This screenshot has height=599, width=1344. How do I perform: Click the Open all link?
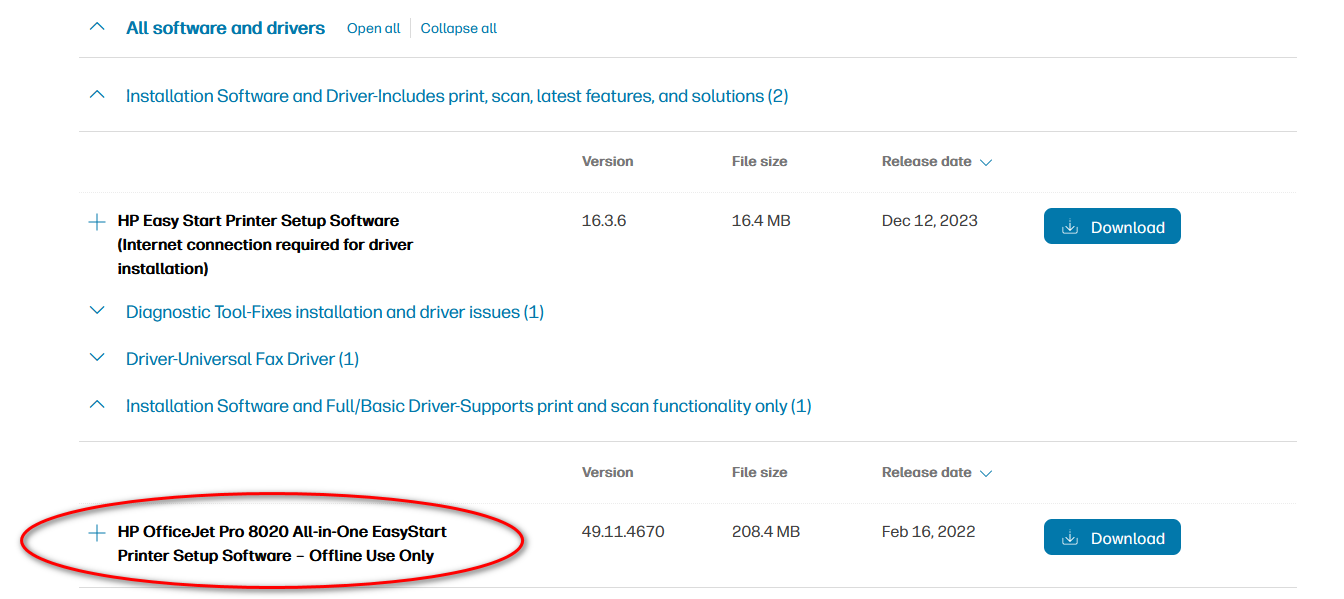(x=373, y=28)
